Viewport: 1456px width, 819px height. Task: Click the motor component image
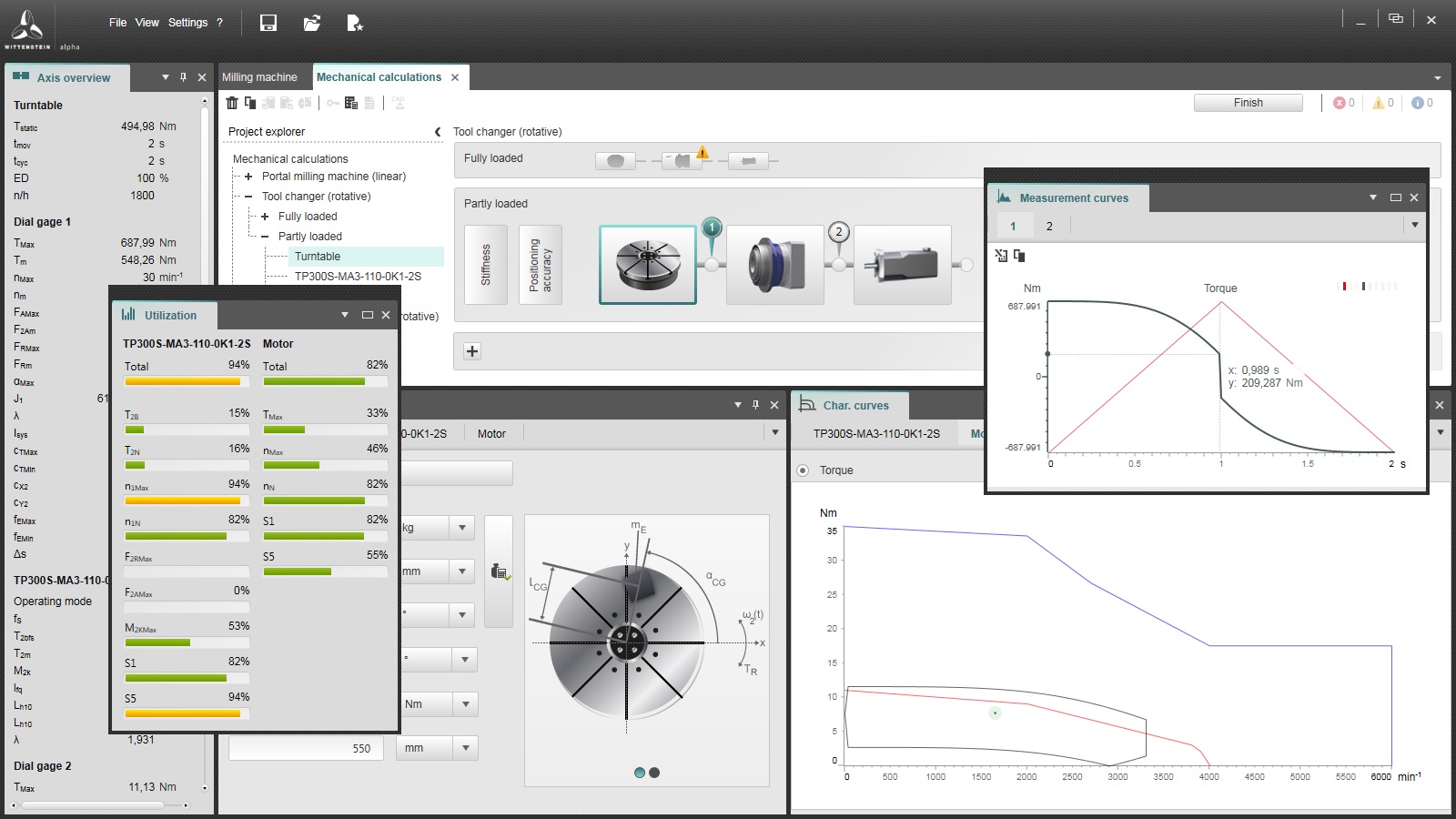(x=902, y=265)
